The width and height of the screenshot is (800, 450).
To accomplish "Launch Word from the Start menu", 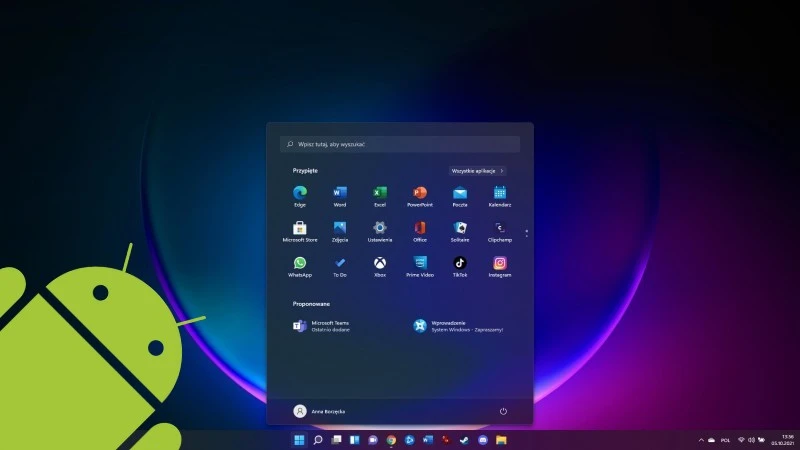I will tap(340, 196).
